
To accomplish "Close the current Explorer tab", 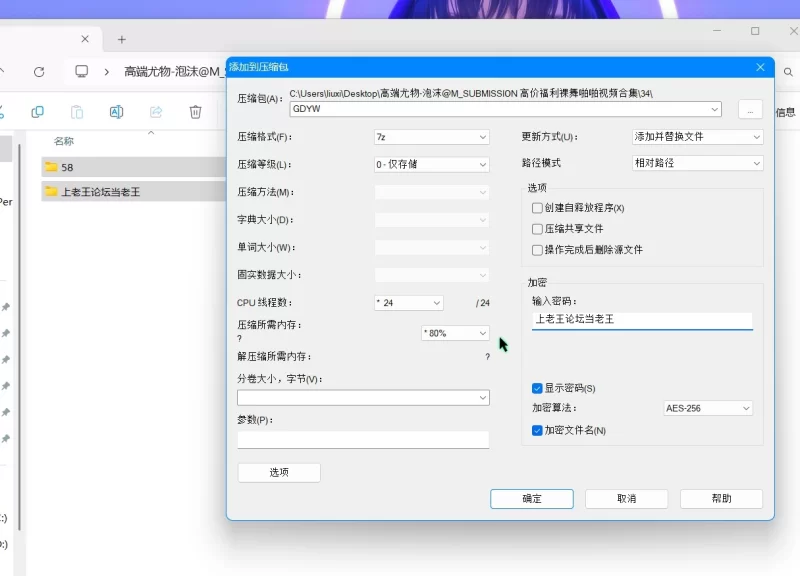I will pos(85,39).
